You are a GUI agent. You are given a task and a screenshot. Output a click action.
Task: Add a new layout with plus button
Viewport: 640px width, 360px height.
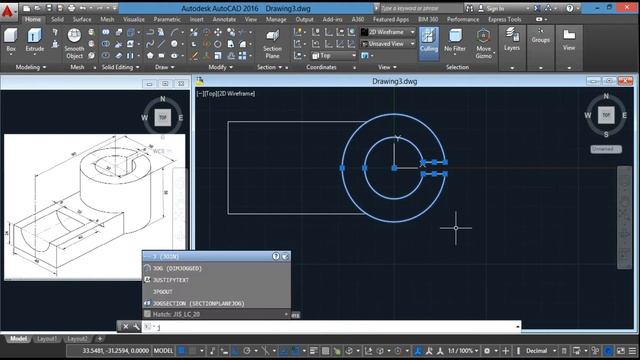point(100,339)
